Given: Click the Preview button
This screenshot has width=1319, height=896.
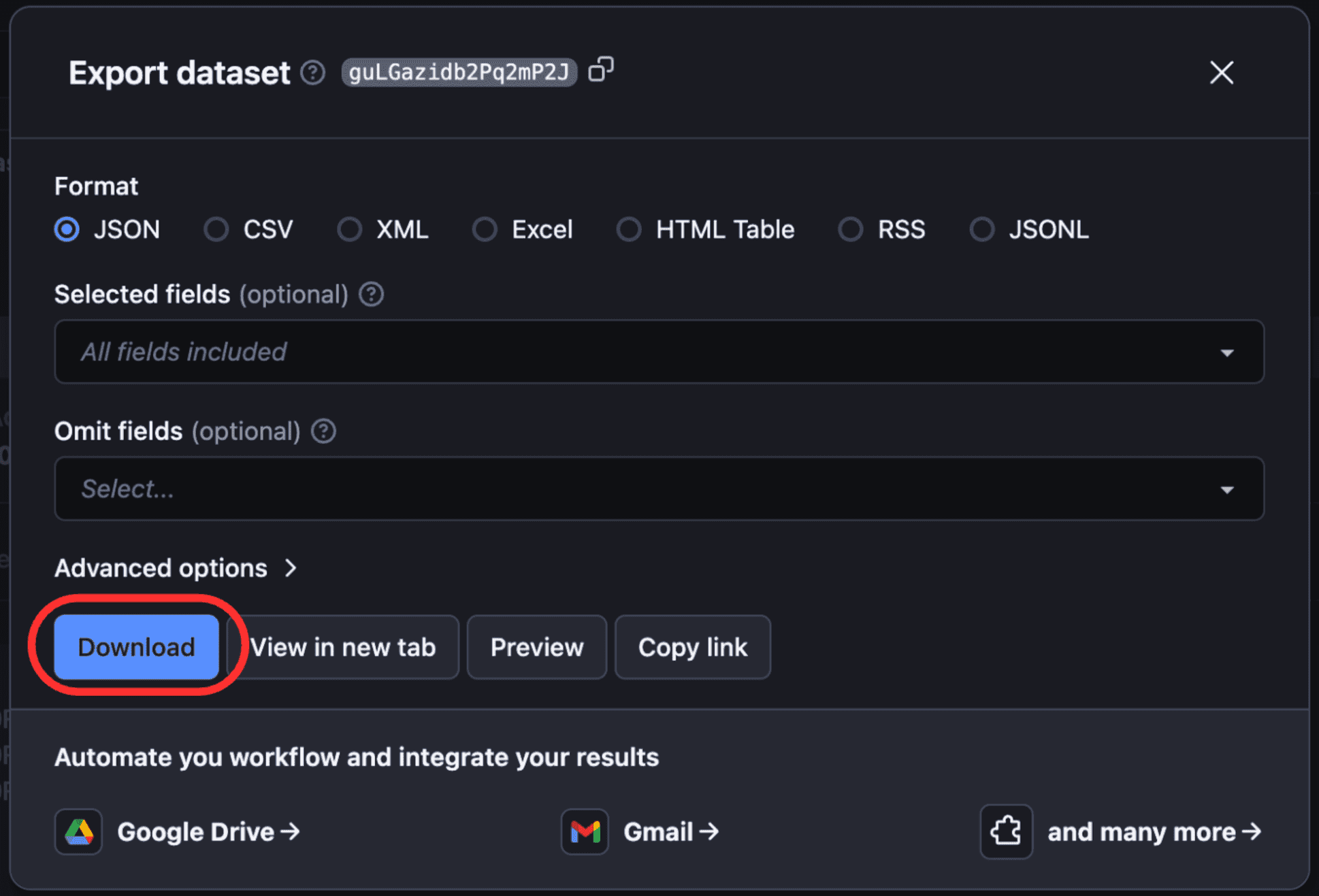Looking at the screenshot, I should point(536,647).
